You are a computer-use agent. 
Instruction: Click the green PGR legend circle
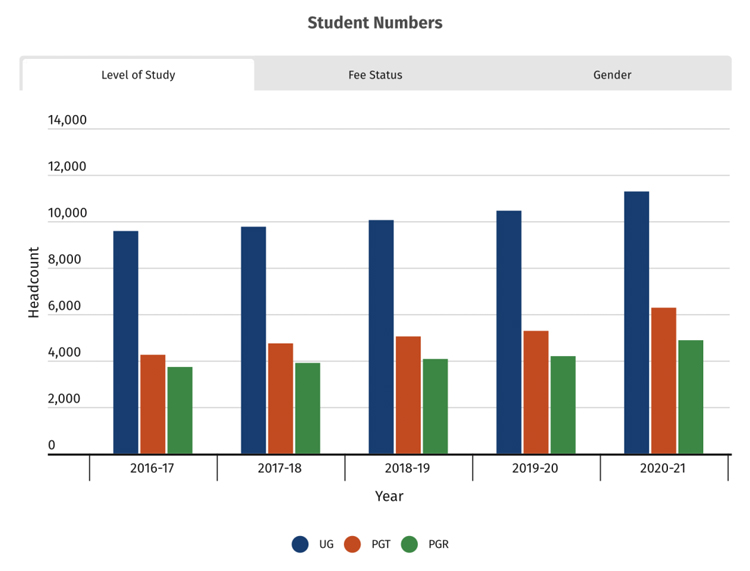[409, 544]
